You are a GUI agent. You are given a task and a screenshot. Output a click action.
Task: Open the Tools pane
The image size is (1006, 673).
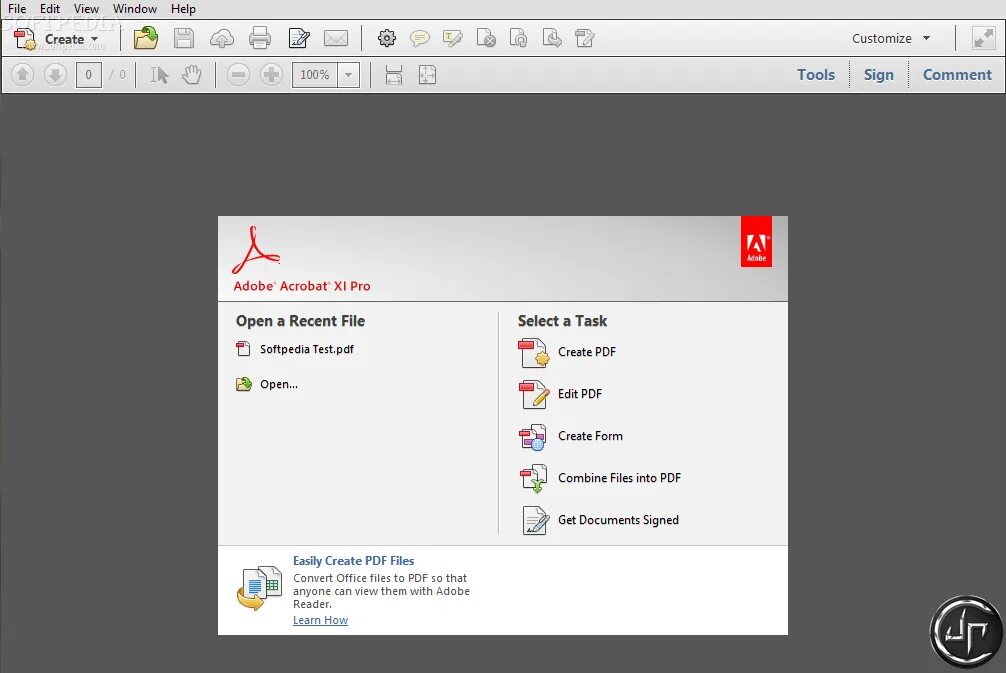pos(816,75)
